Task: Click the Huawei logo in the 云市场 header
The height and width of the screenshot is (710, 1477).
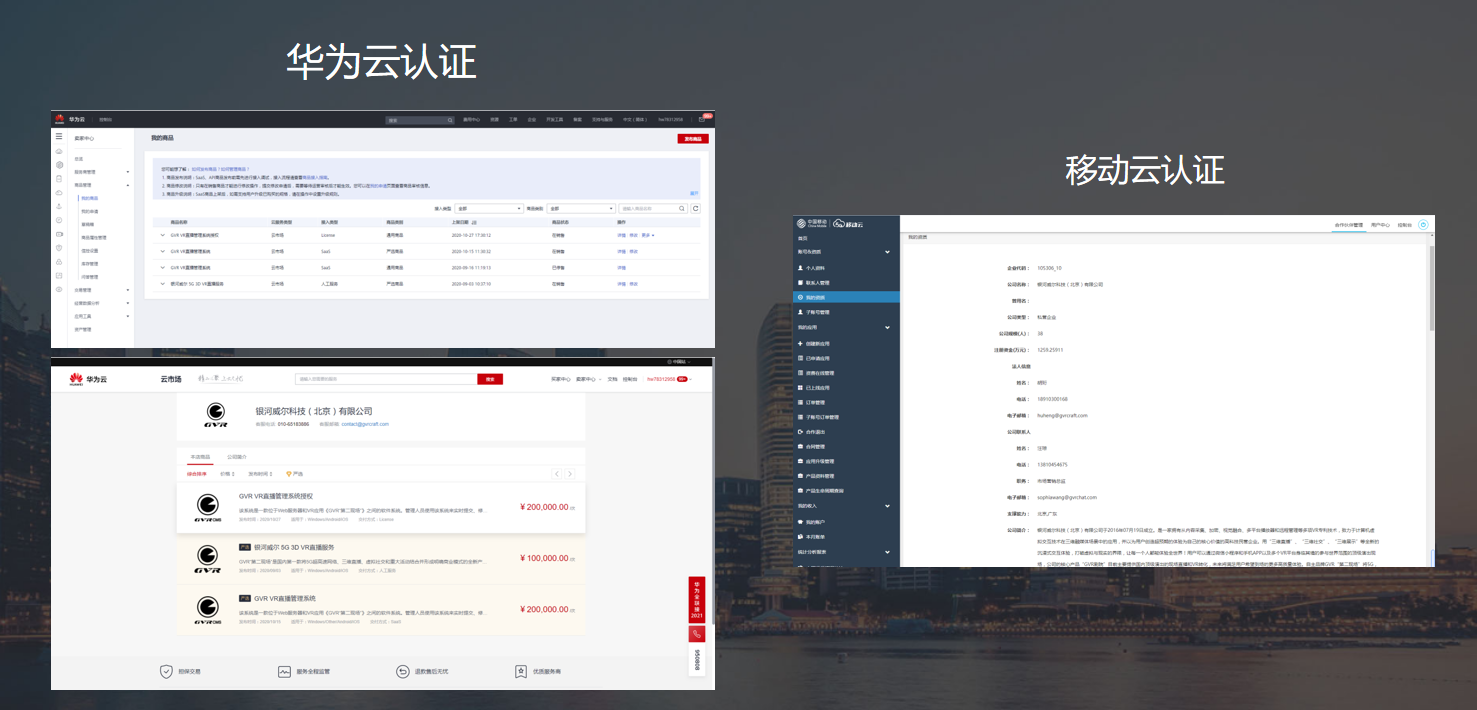Action: 75,379
